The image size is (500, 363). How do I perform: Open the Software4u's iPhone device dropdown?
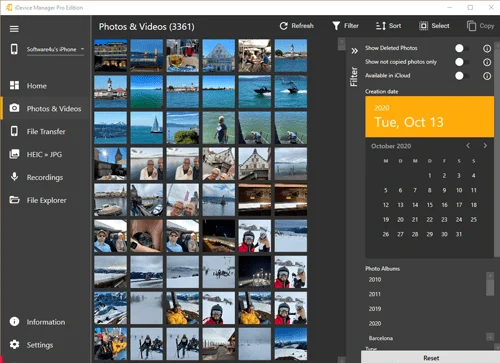coord(55,49)
